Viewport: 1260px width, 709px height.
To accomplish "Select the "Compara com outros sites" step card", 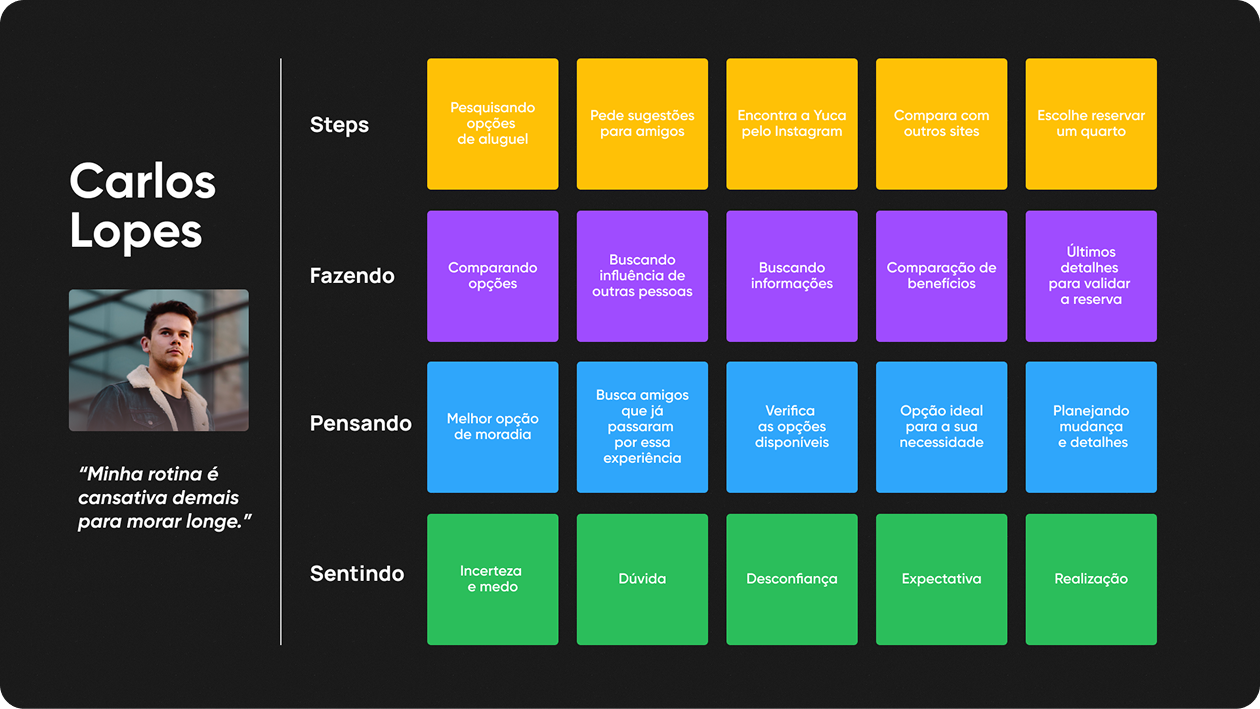I will (x=941, y=124).
